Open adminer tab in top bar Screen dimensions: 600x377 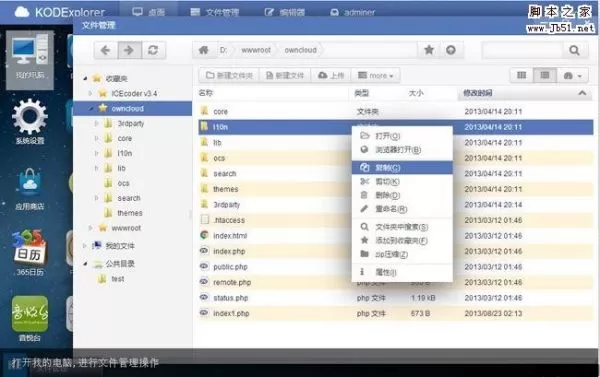[352, 12]
